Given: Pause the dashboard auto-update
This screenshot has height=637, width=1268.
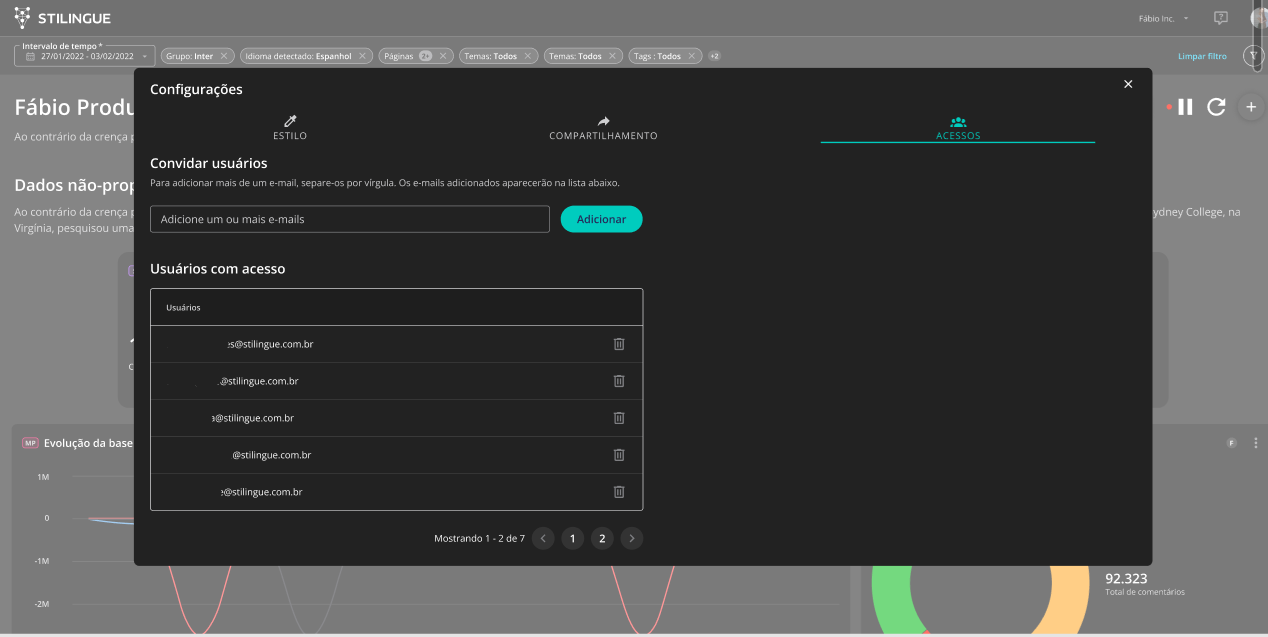Looking at the screenshot, I should [1185, 107].
